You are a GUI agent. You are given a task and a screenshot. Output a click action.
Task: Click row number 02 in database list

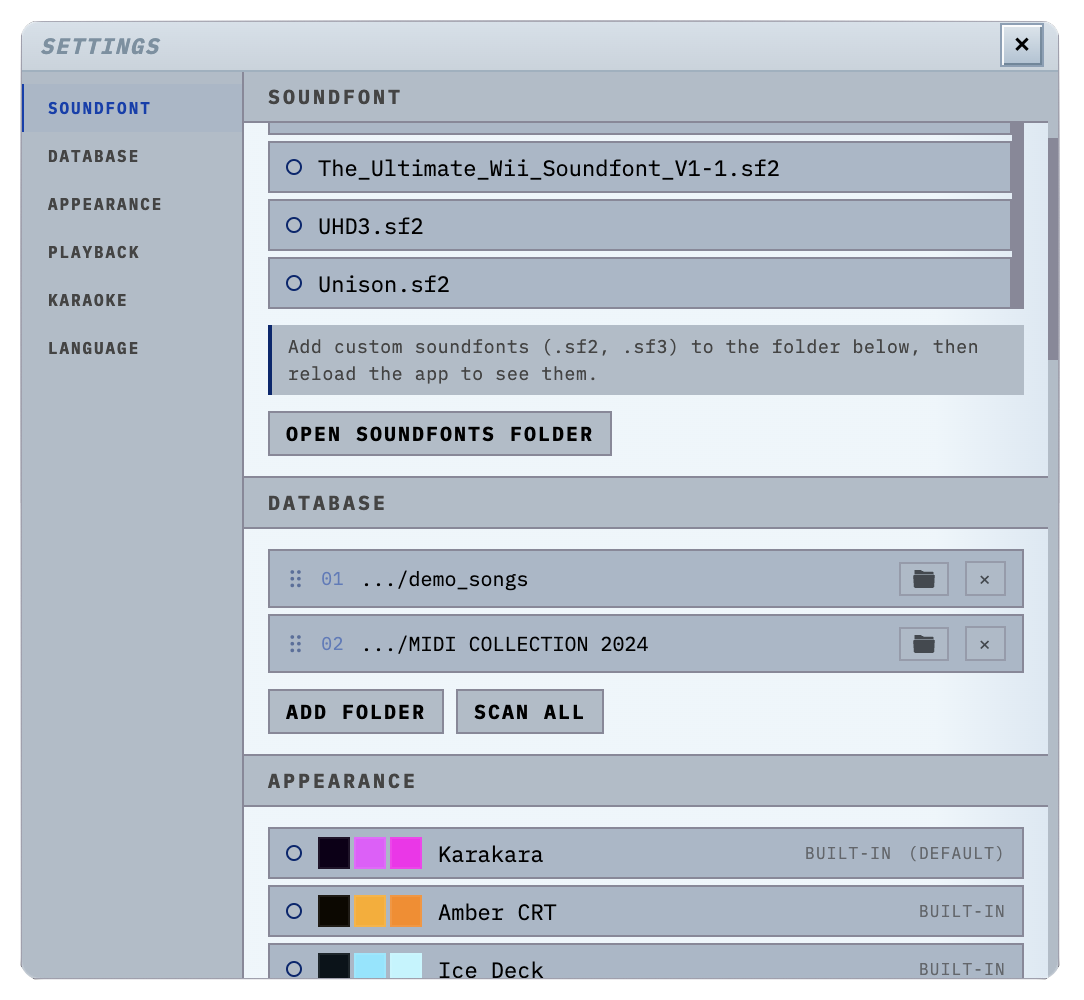click(x=332, y=644)
